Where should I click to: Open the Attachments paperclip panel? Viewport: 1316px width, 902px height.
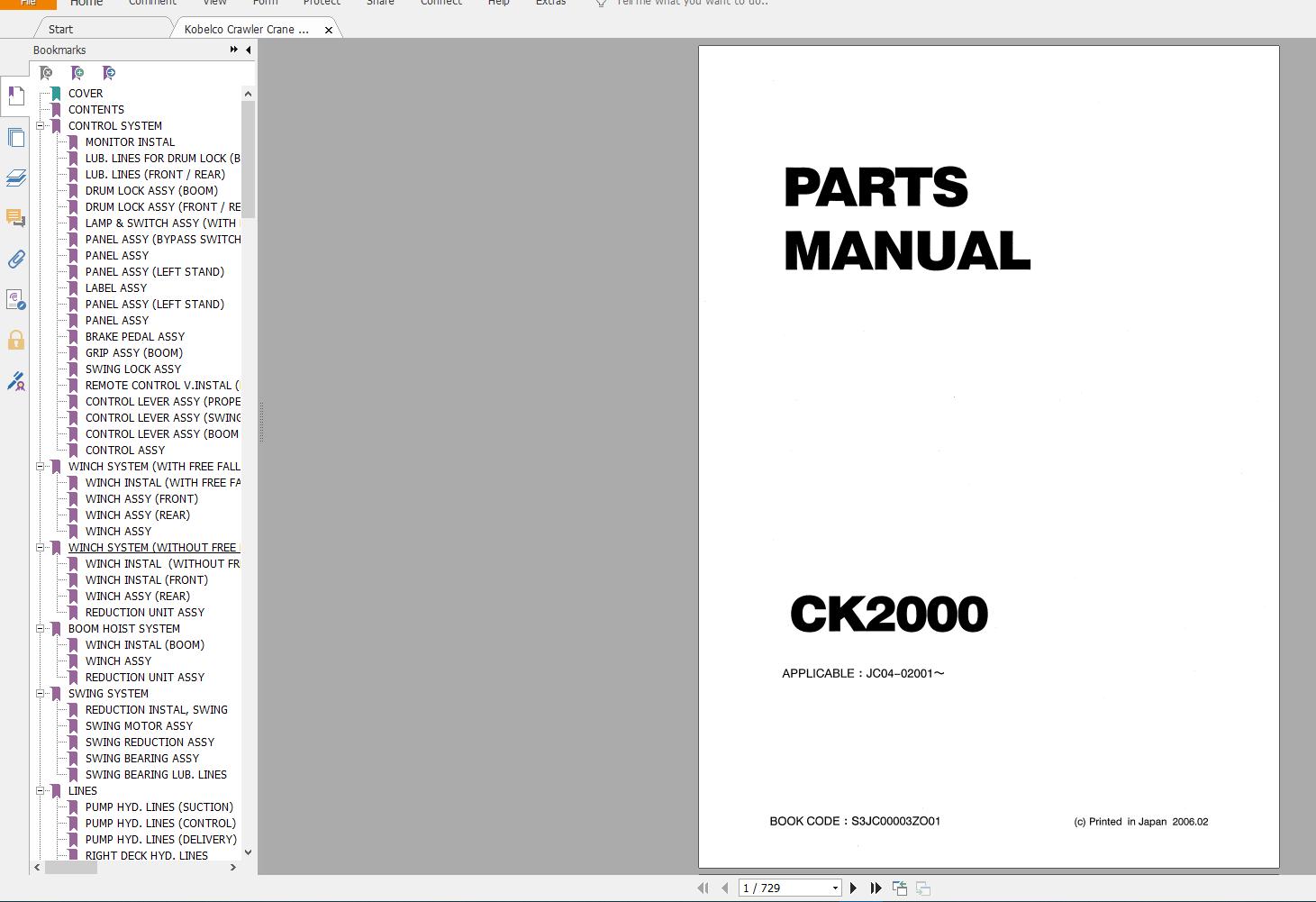pyautogui.click(x=15, y=260)
